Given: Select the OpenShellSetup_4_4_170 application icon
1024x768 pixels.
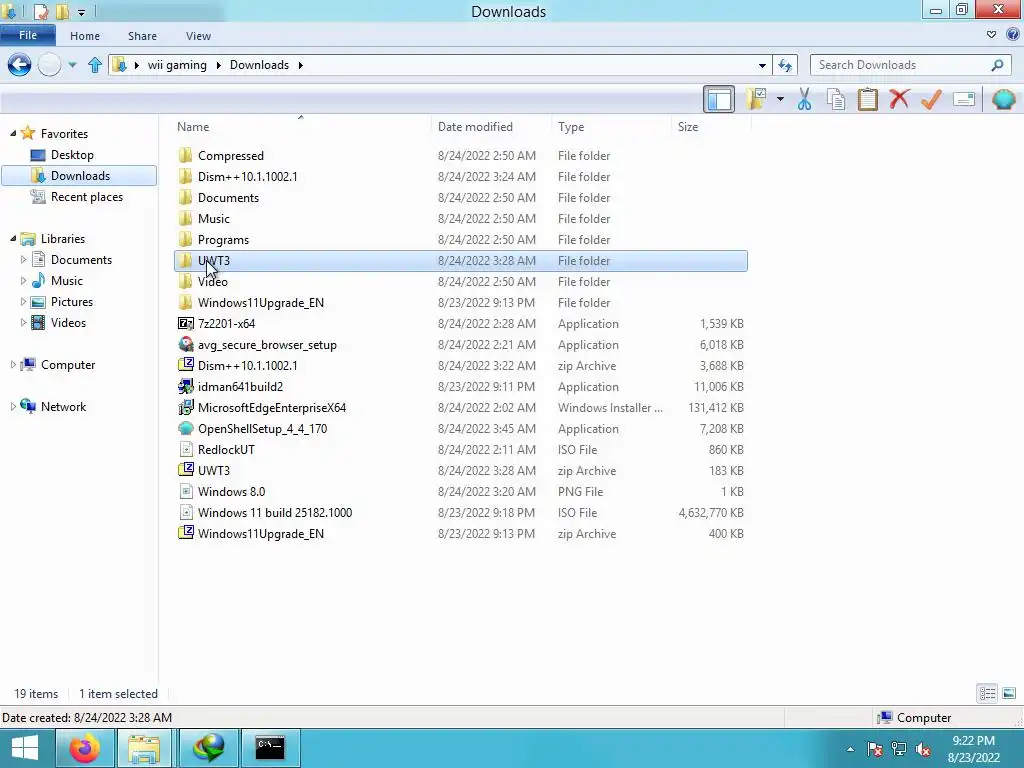Looking at the screenshot, I should tap(185, 428).
